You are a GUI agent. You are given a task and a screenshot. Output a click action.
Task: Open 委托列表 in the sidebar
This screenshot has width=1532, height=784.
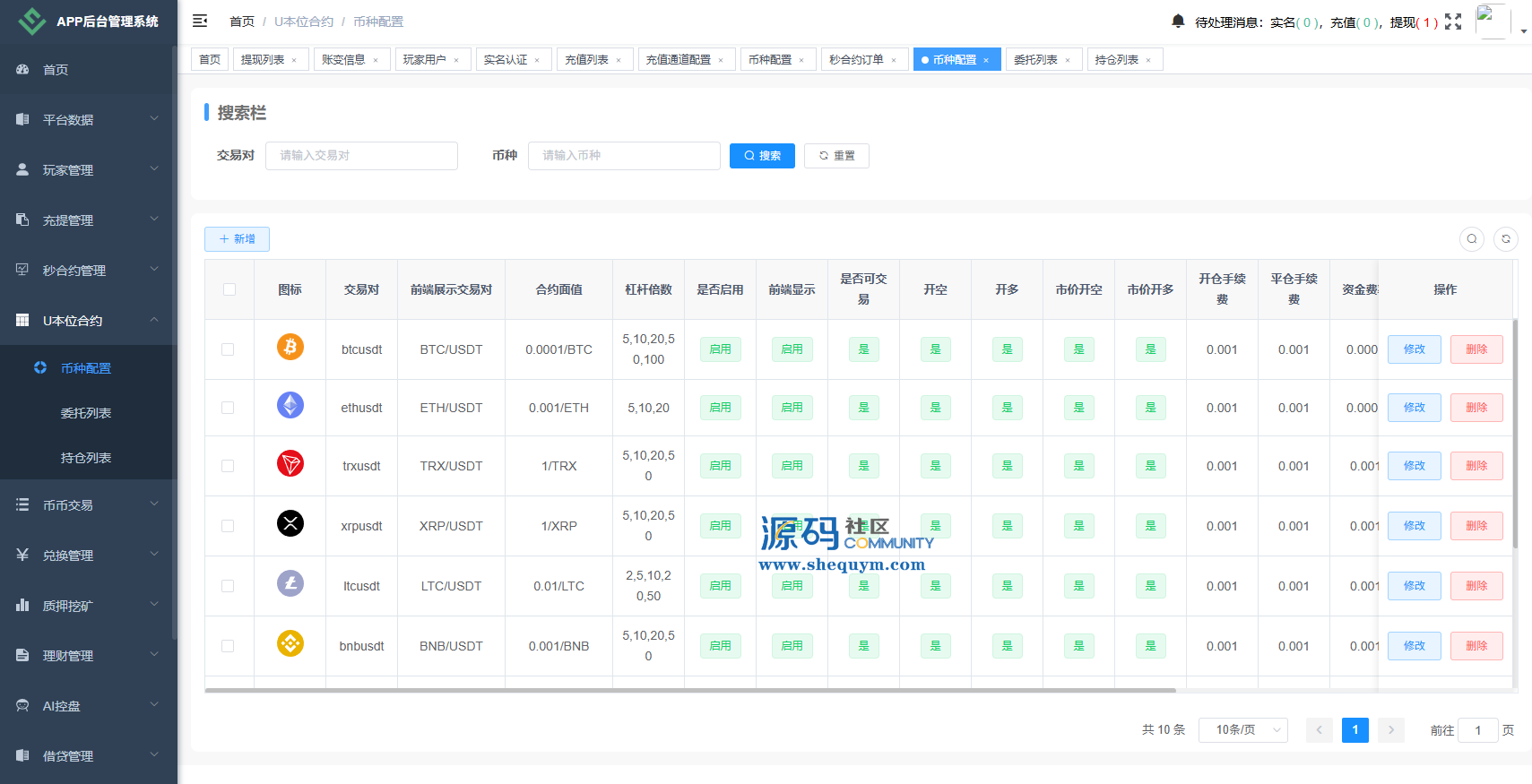[86, 413]
